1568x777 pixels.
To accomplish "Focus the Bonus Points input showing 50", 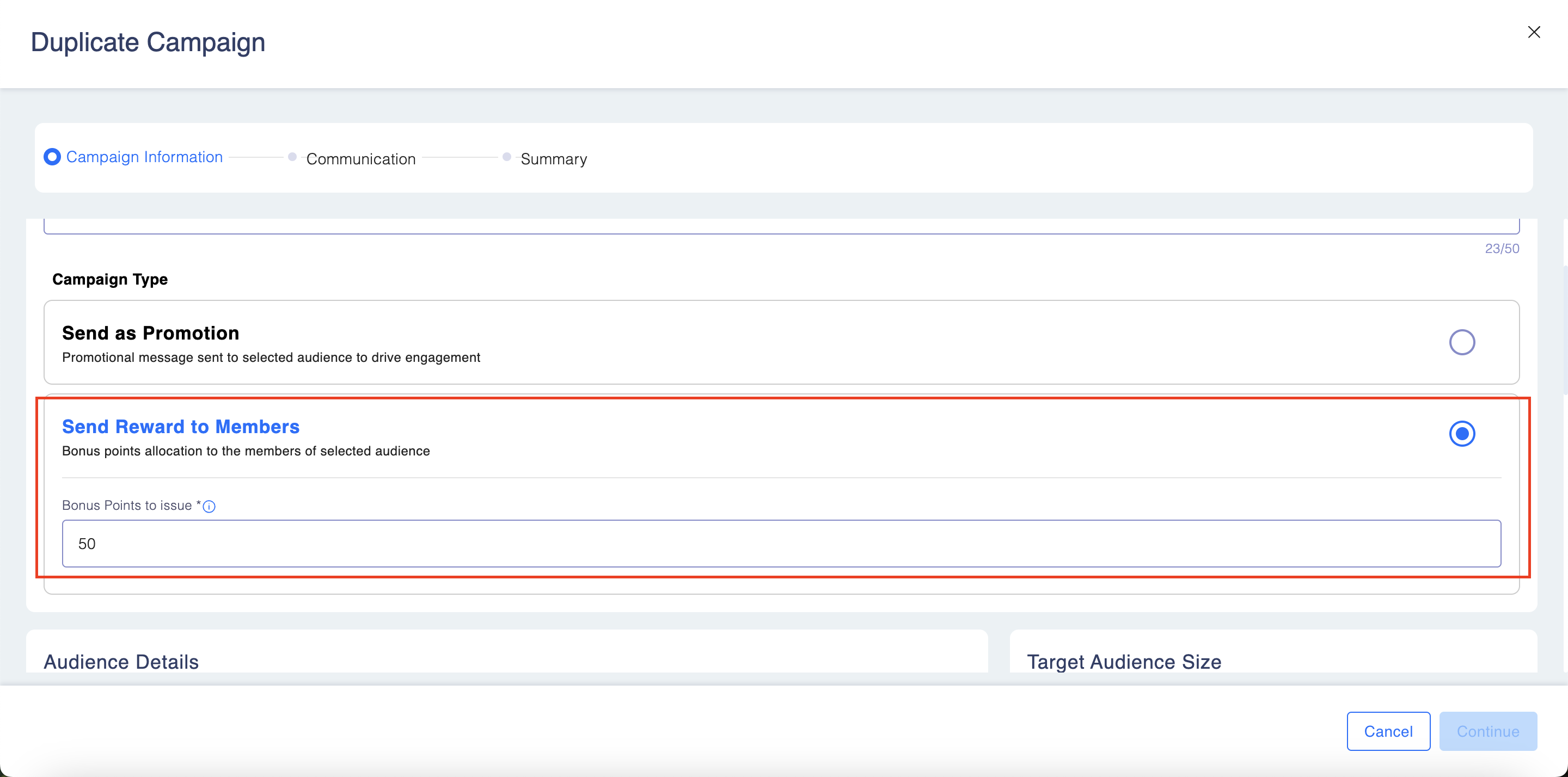I will coord(781,544).
